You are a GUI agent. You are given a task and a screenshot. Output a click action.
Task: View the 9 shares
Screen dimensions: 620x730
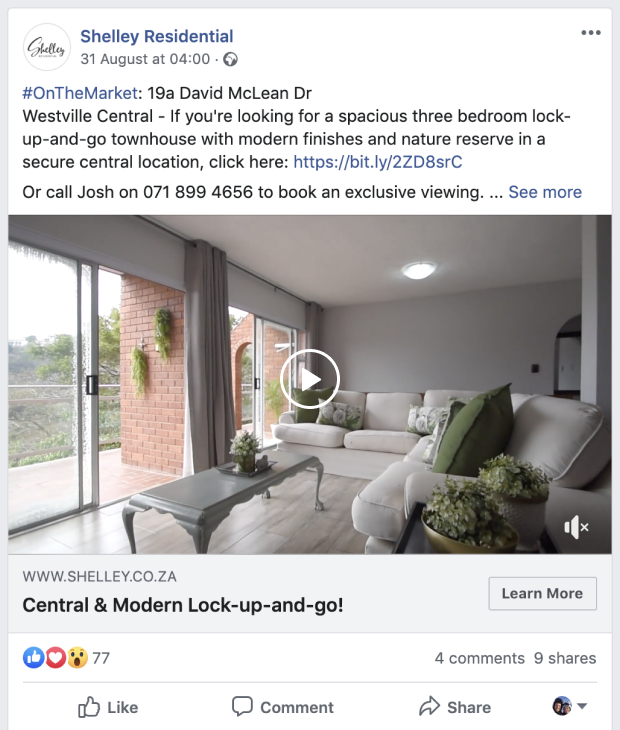pyautogui.click(x=565, y=658)
